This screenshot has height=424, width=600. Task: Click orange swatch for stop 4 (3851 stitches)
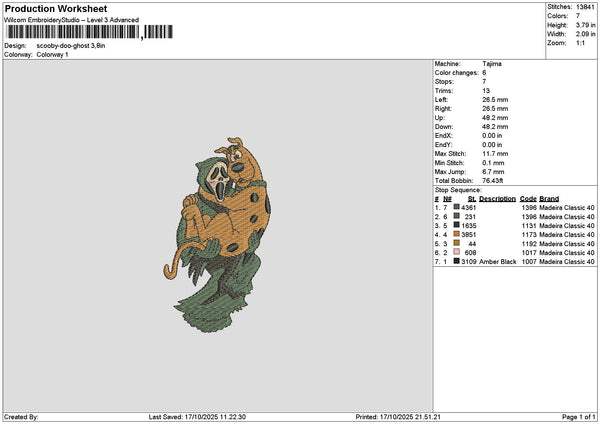pos(457,234)
